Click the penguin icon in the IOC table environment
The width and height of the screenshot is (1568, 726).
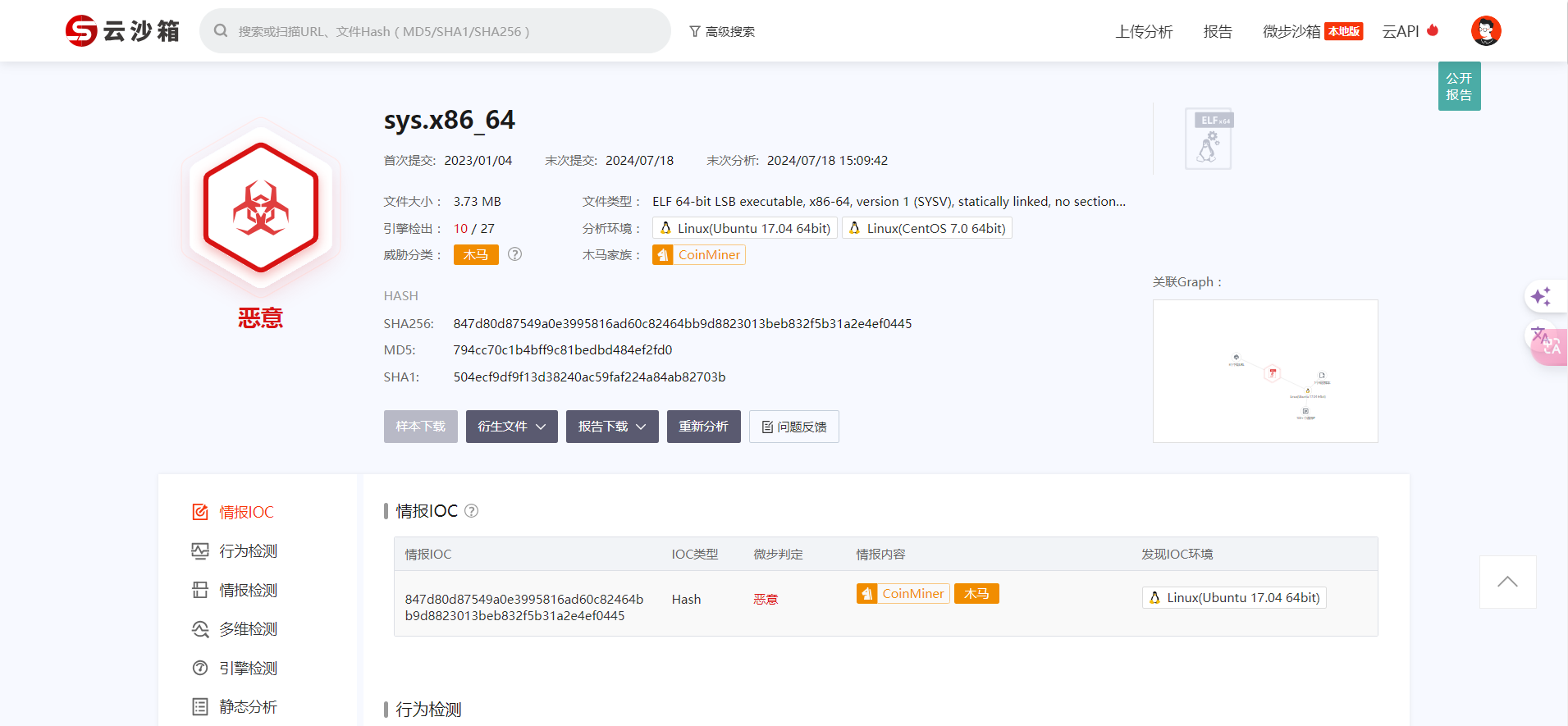[1154, 598]
